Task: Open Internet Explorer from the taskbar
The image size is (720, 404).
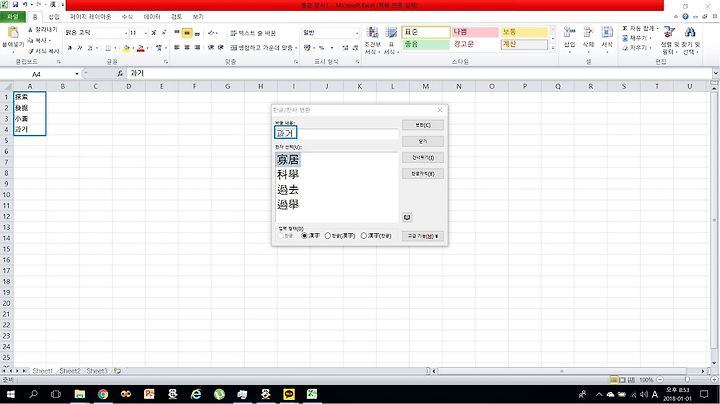Action: [x=196, y=394]
